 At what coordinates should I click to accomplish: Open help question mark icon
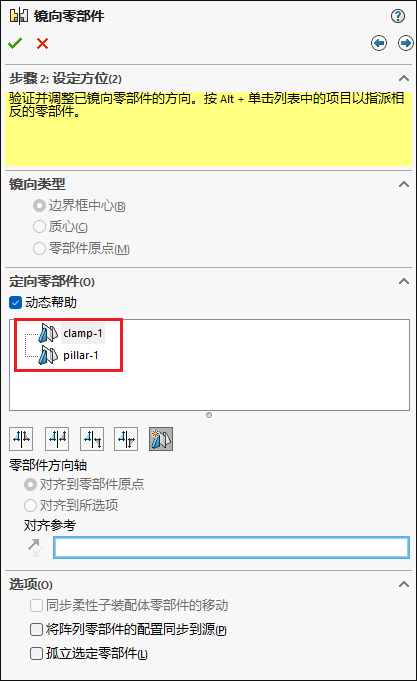point(398,16)
